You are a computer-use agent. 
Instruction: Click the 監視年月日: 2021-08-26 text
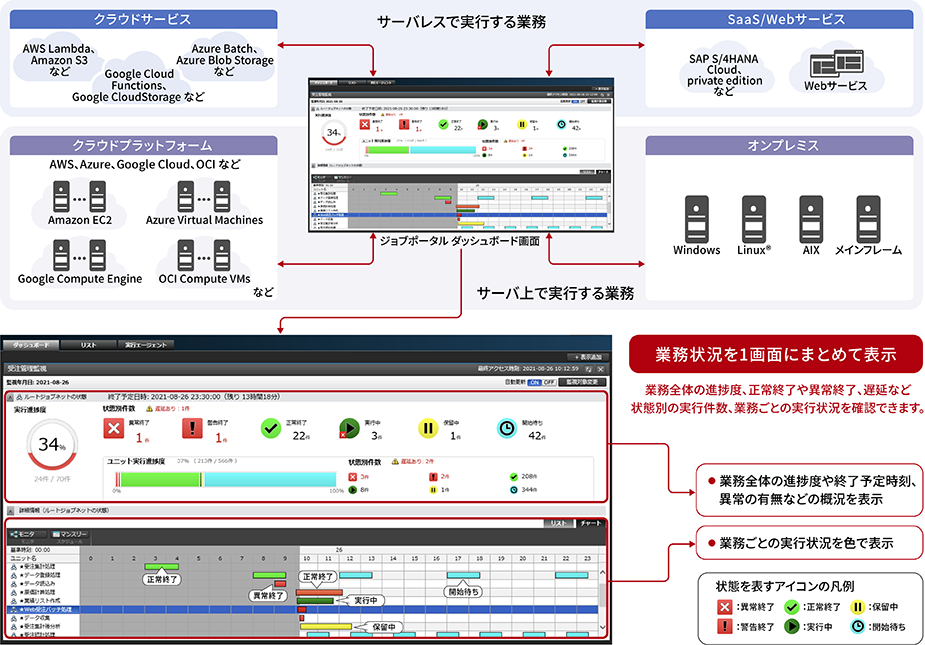pos(38,382)
